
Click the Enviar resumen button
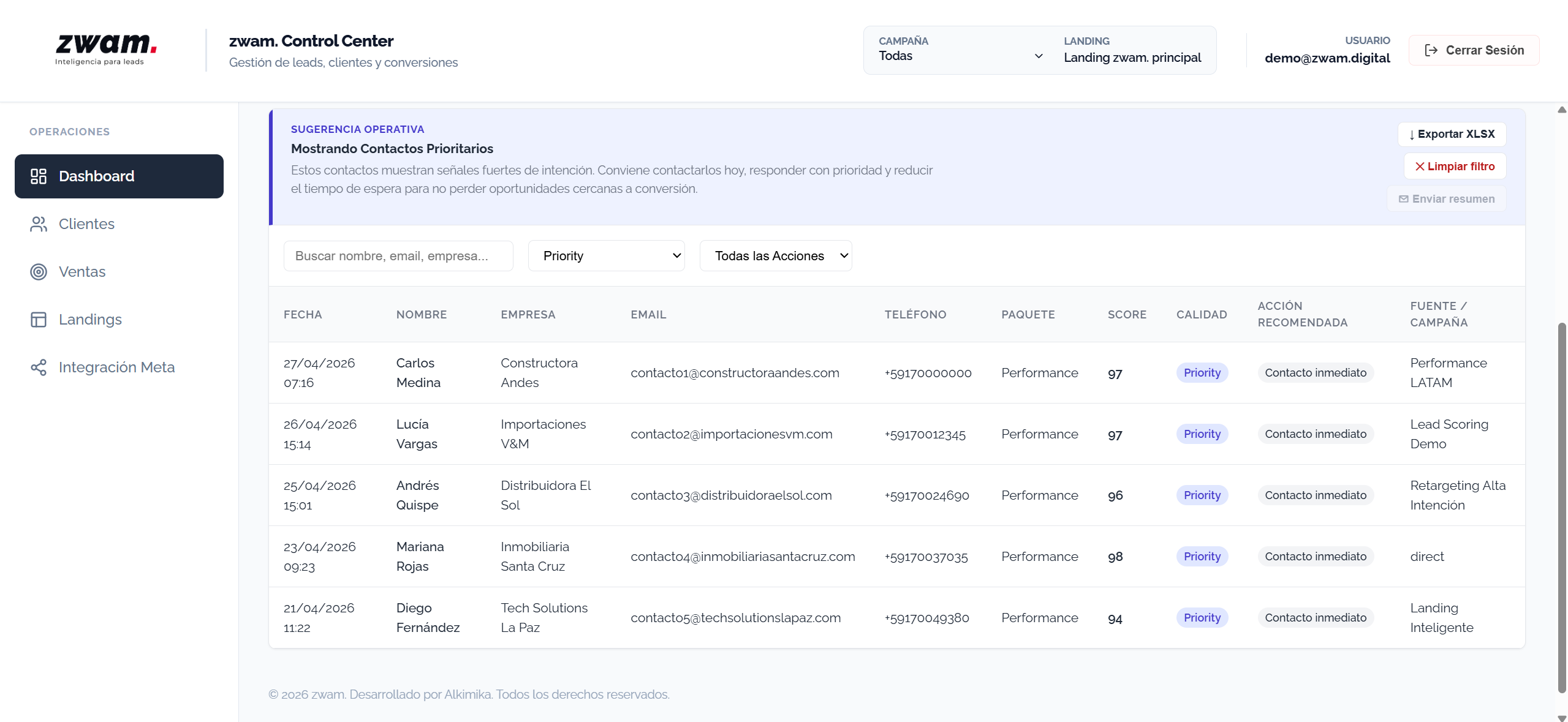1447,199
